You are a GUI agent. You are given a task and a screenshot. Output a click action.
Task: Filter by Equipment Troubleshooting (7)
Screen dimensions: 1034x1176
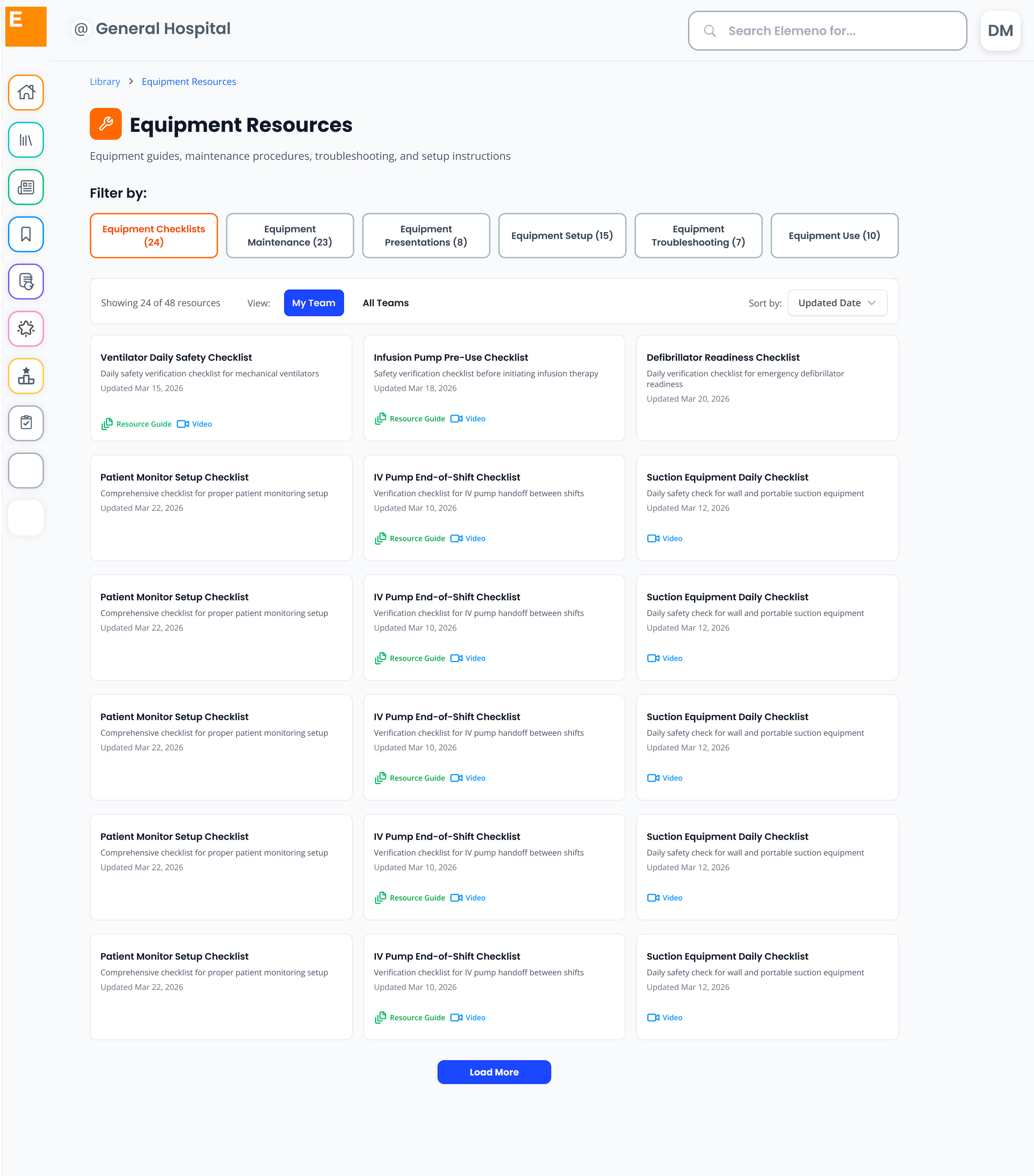699,236
